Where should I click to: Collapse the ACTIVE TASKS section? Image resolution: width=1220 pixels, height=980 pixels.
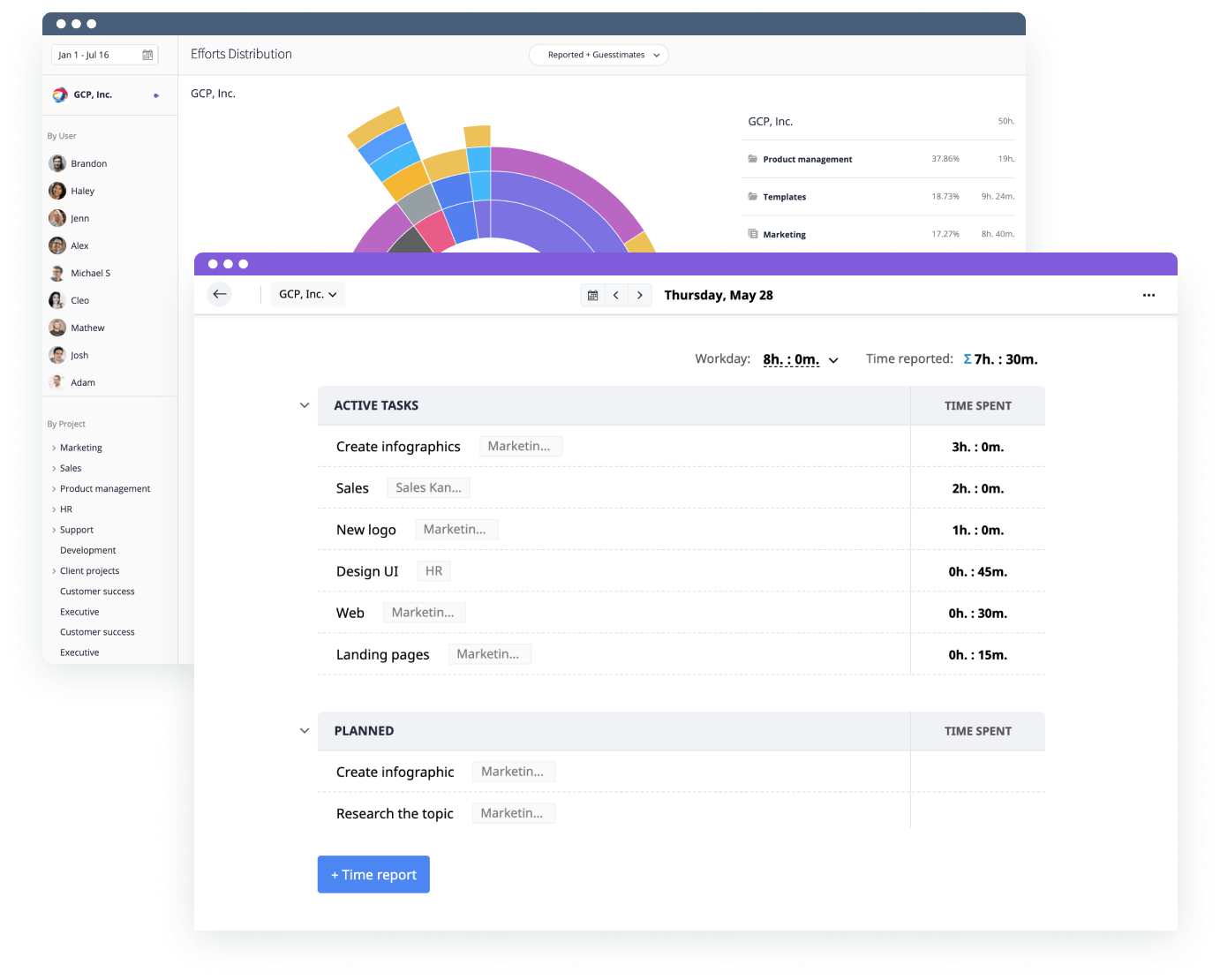[305, 405]
